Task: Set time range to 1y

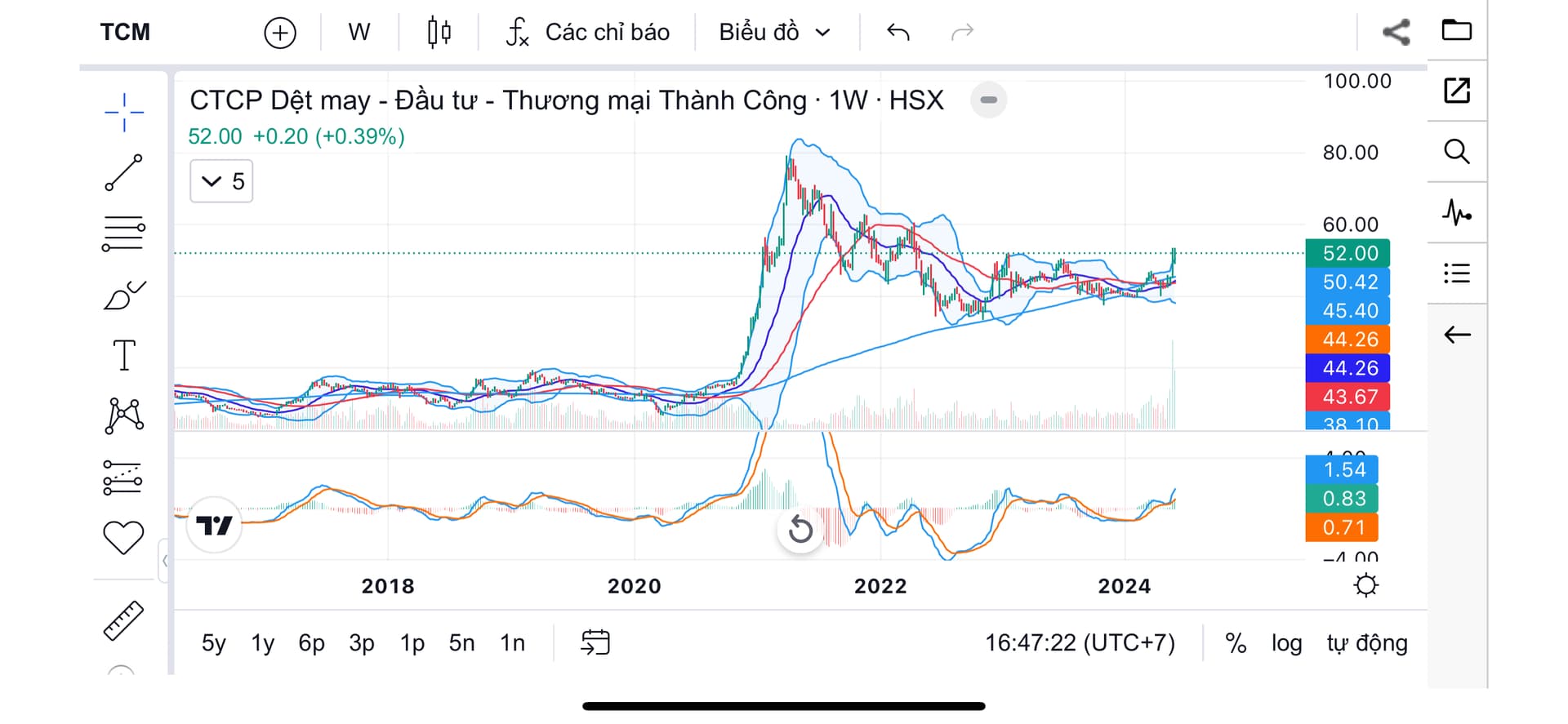Action: tap(263, 643)
